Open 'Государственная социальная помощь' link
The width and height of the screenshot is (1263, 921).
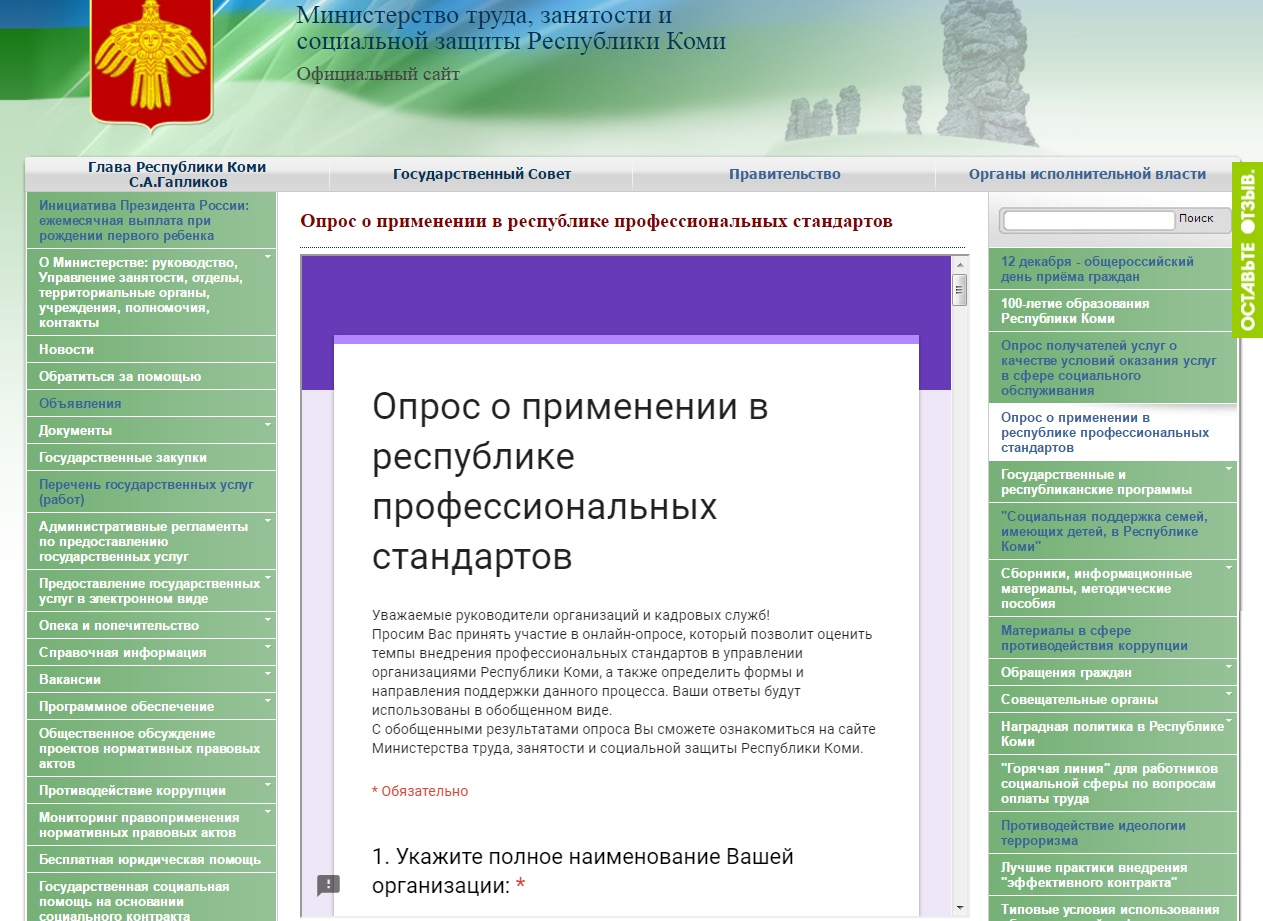[151, 898]
